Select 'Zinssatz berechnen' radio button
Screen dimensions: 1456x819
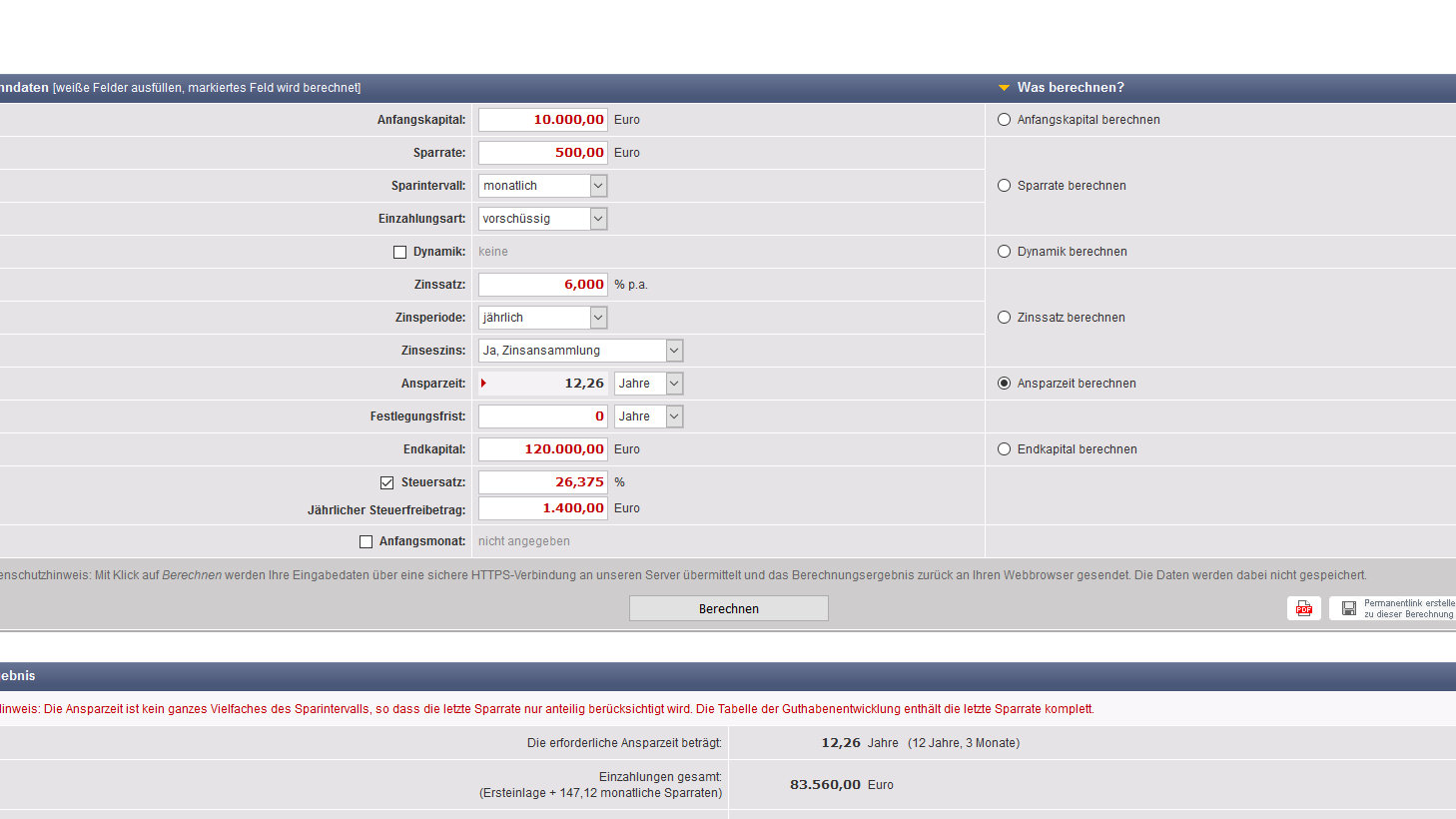click(1005, 318)
